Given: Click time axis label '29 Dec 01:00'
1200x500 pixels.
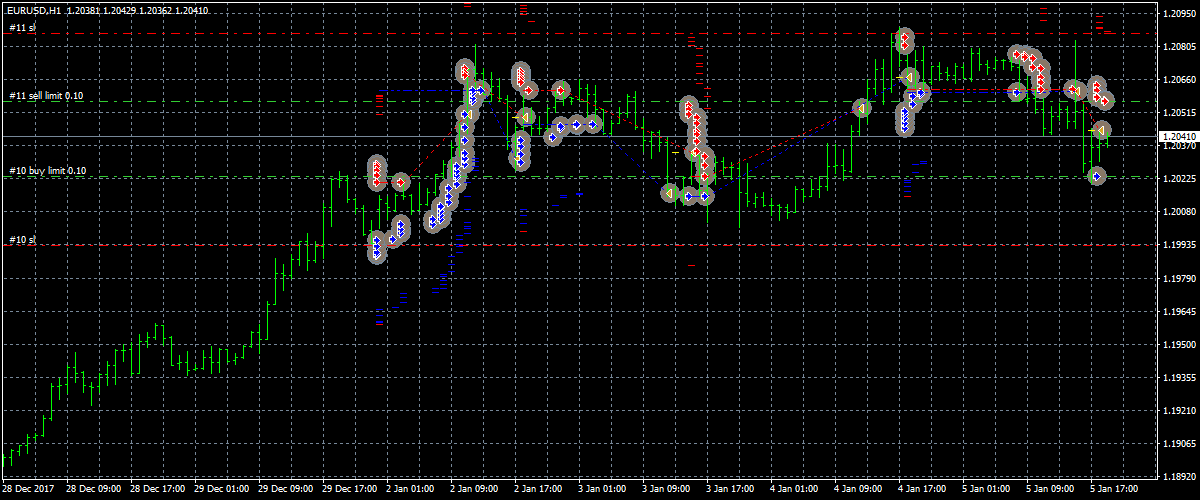Looking at the screenshot, I should click(x=224, y=490).
